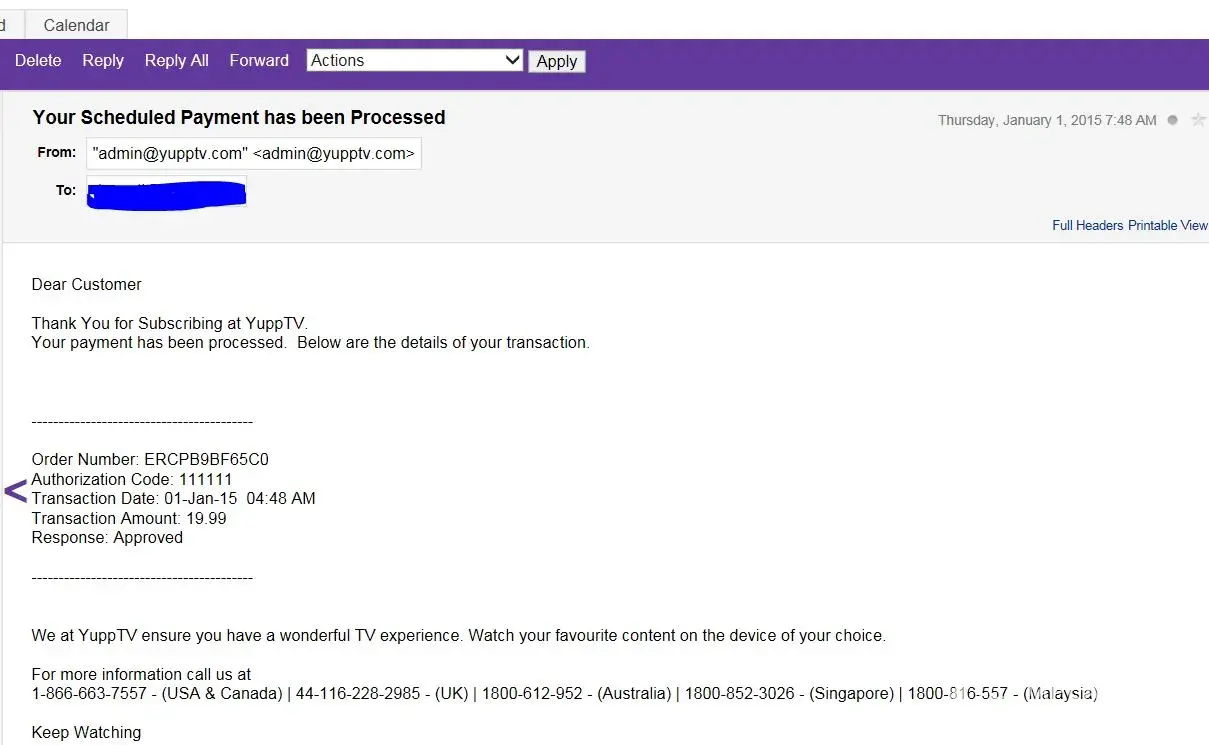Screen dimensions: 1209x745
Task: Click the email subject heading
Action: [239, 117]
